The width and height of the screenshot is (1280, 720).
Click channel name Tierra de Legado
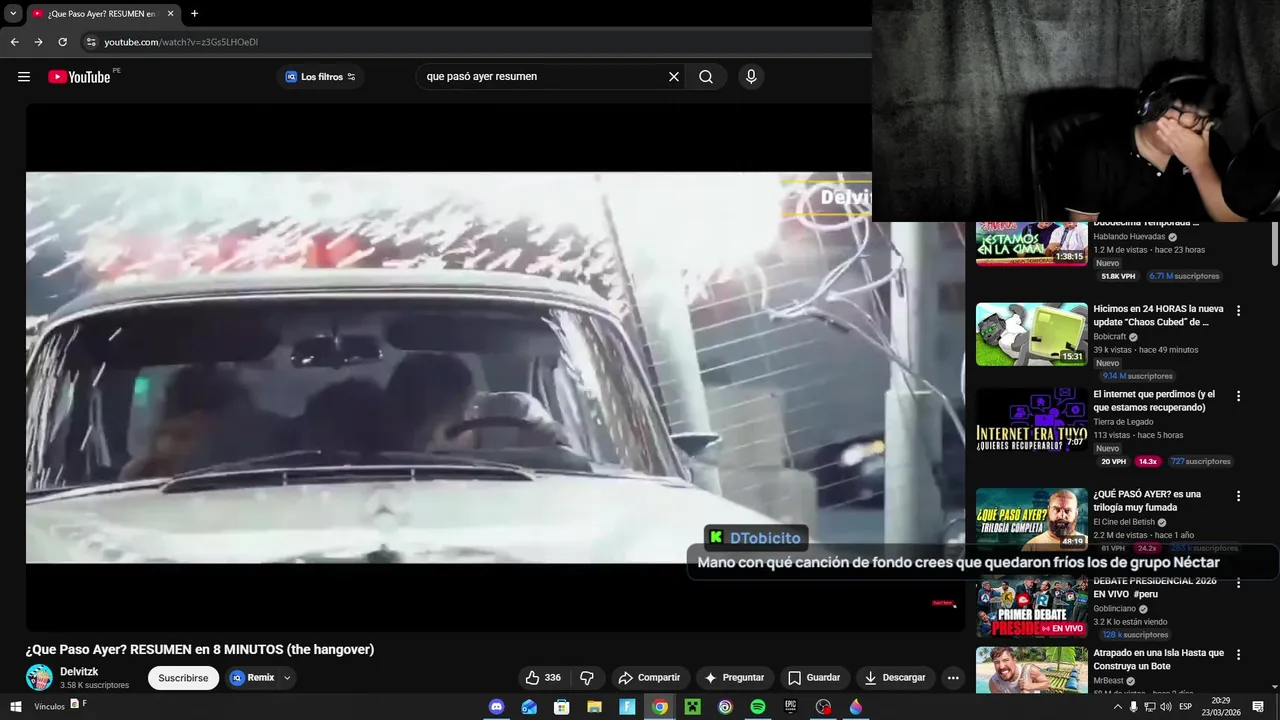1123,422
